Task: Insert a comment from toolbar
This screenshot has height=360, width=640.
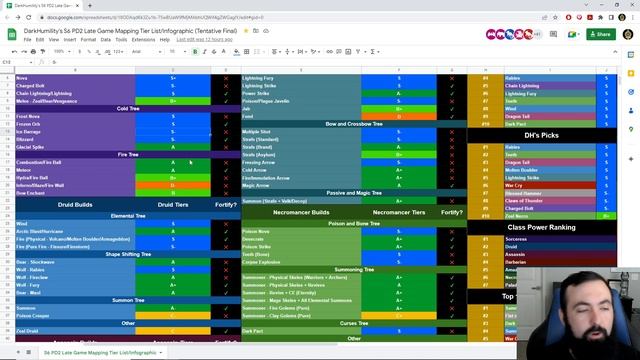Action: click(339, 52)
